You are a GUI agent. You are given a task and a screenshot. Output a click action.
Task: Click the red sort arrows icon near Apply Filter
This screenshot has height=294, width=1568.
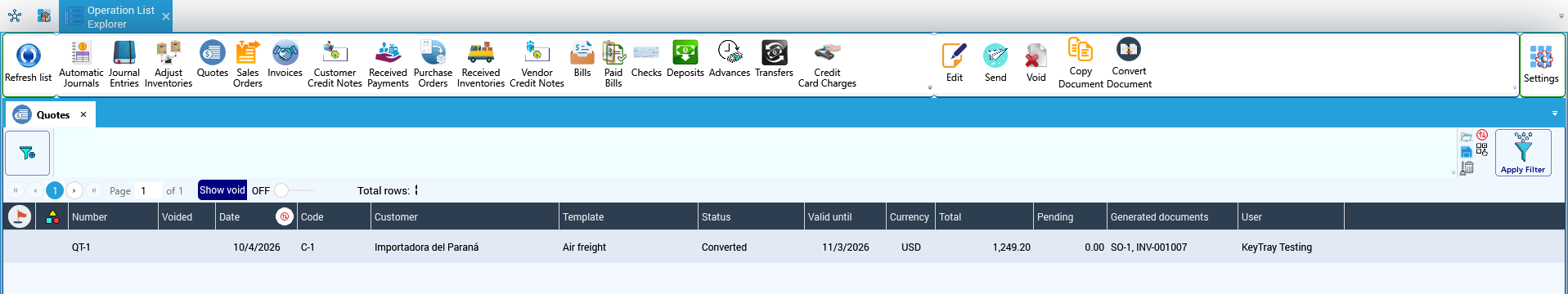click(1482, 135)
